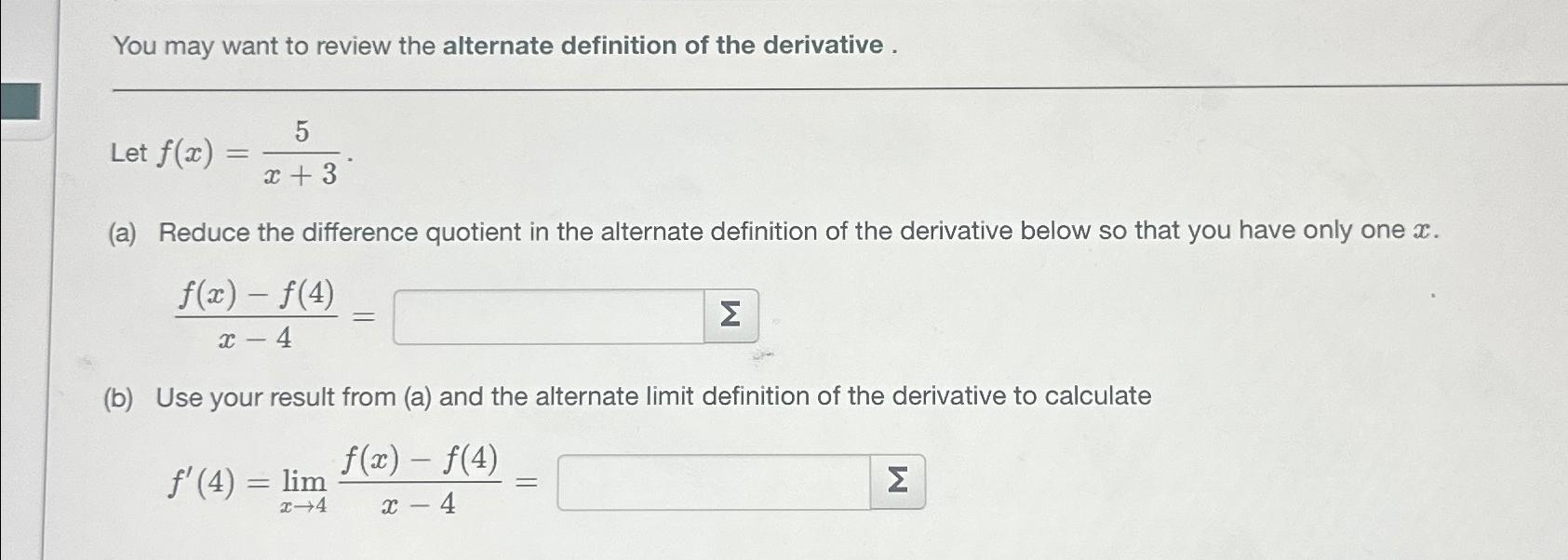Click into the empty answer box for part (a)

[549, 318]
